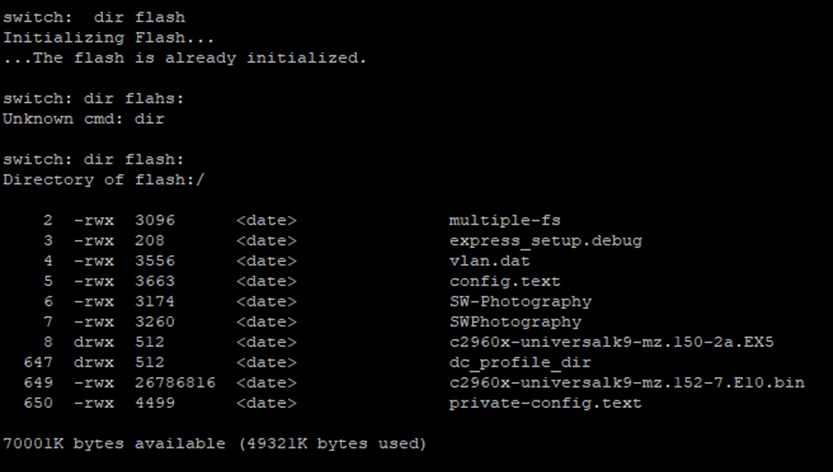Image resolution: width=833 pixels, height=472 pixels.
Task: Click the SWPhotography file name
Action: [x=515, y=322]
